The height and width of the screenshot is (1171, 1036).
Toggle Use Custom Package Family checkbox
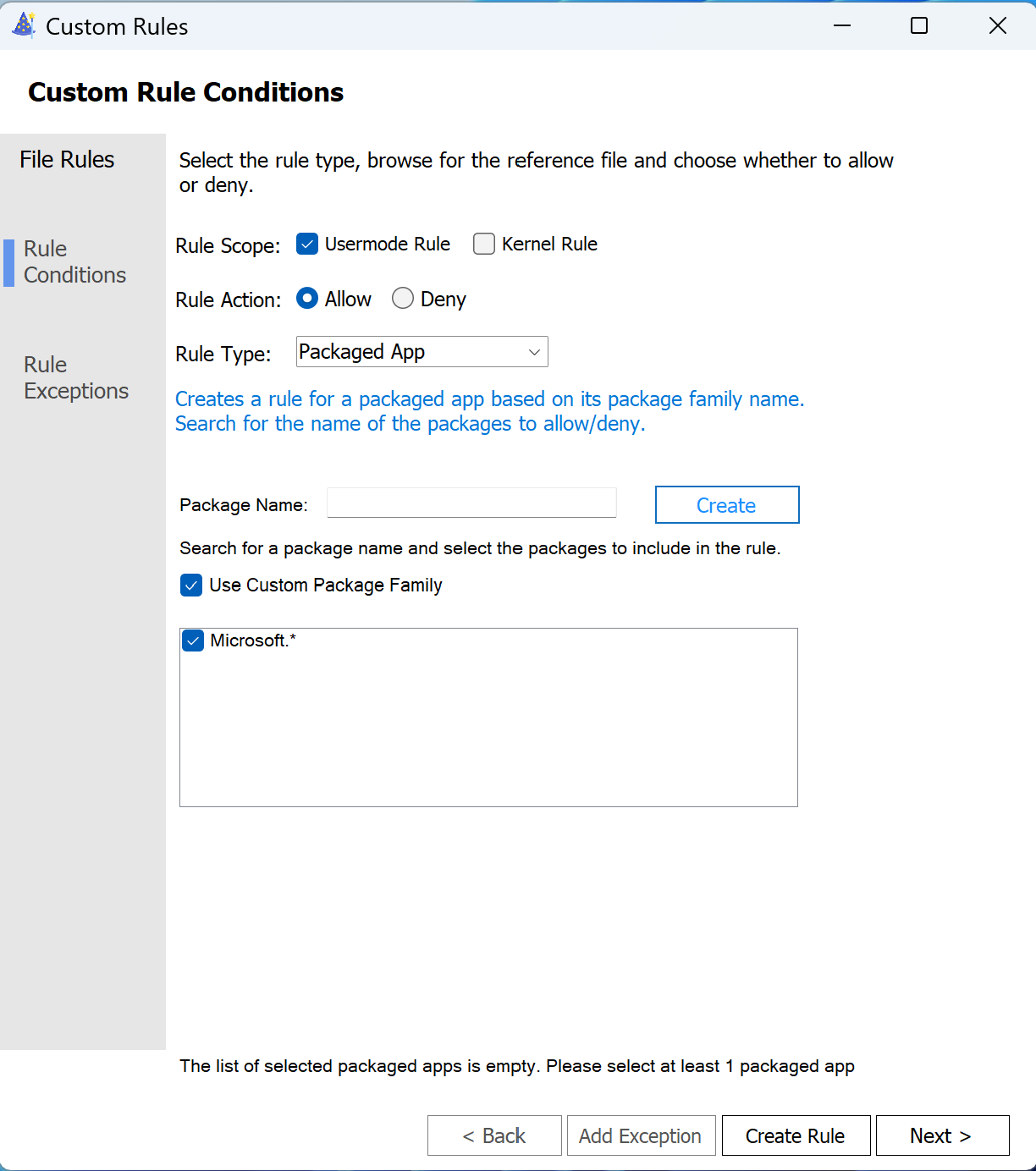(x=191, y=585)
